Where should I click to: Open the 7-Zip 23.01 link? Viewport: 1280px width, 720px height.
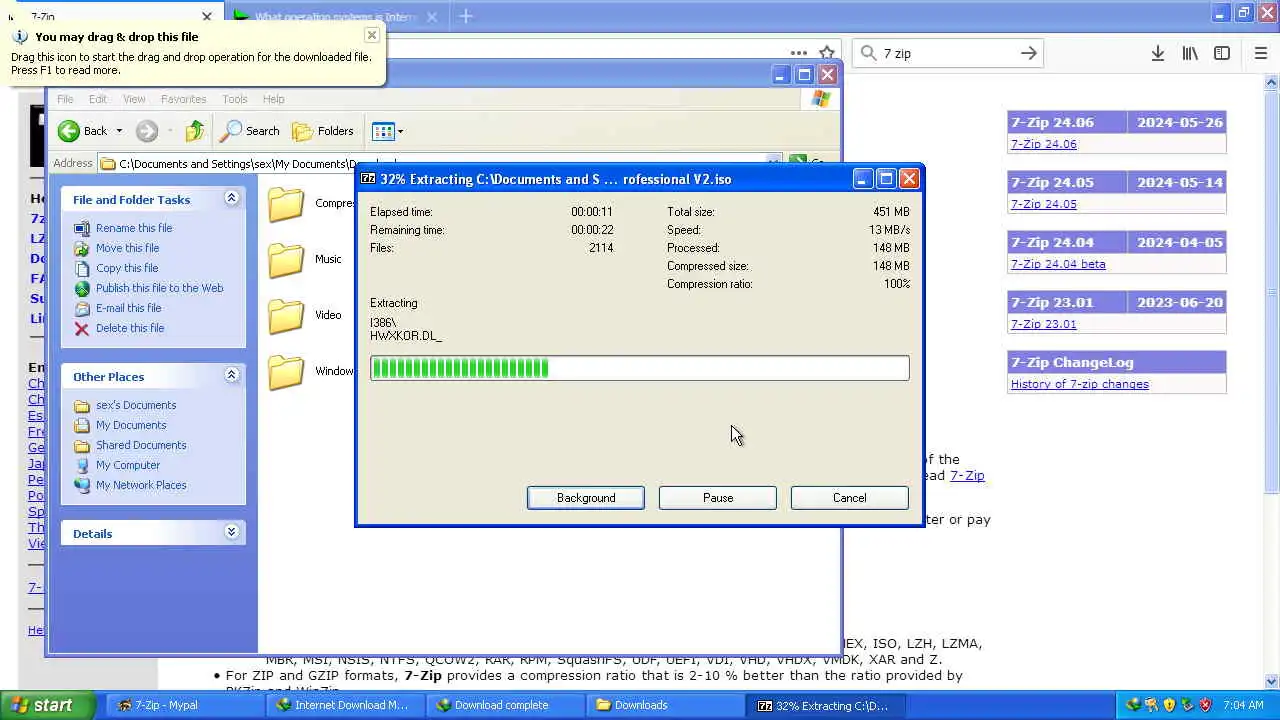point(1043,324)
